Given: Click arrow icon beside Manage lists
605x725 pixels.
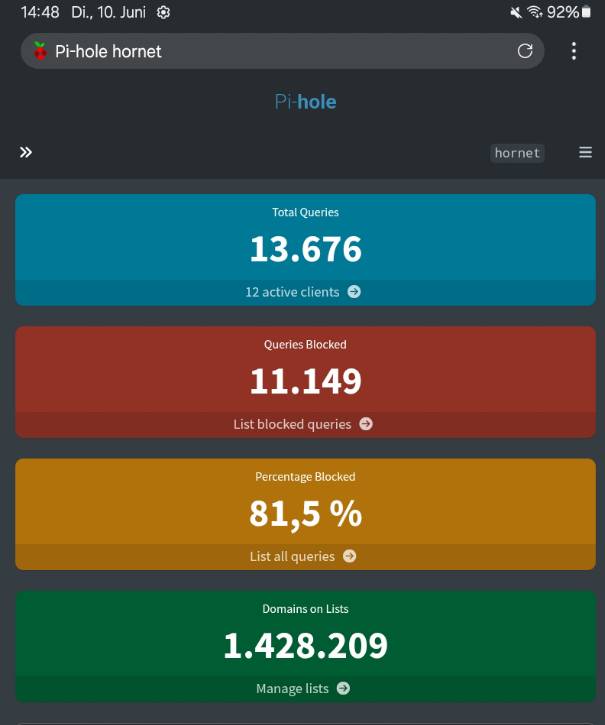Looking at the screenshot, I should pos(343,688).
